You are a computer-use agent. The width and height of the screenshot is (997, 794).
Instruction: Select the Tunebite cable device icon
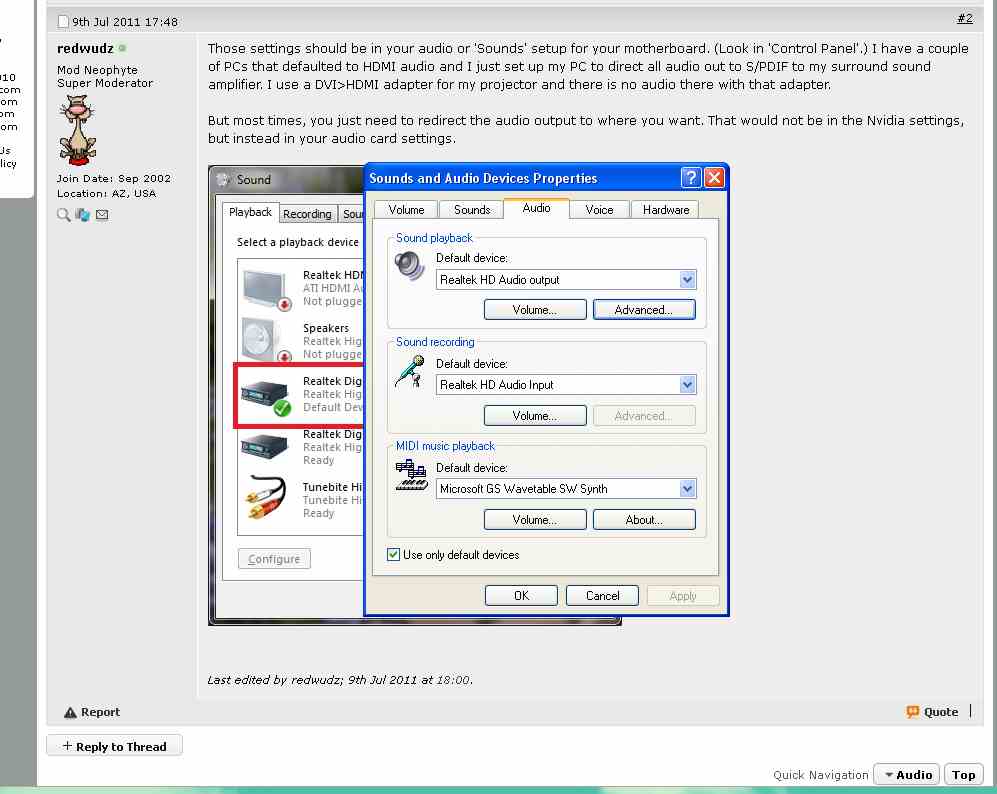(x=265, y=498)
